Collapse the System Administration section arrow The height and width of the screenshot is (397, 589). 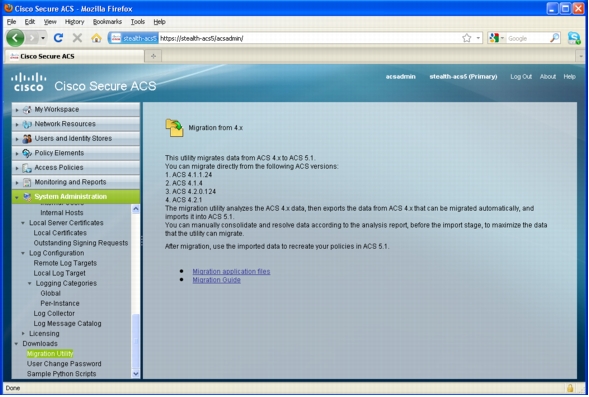tap(17, 197)
